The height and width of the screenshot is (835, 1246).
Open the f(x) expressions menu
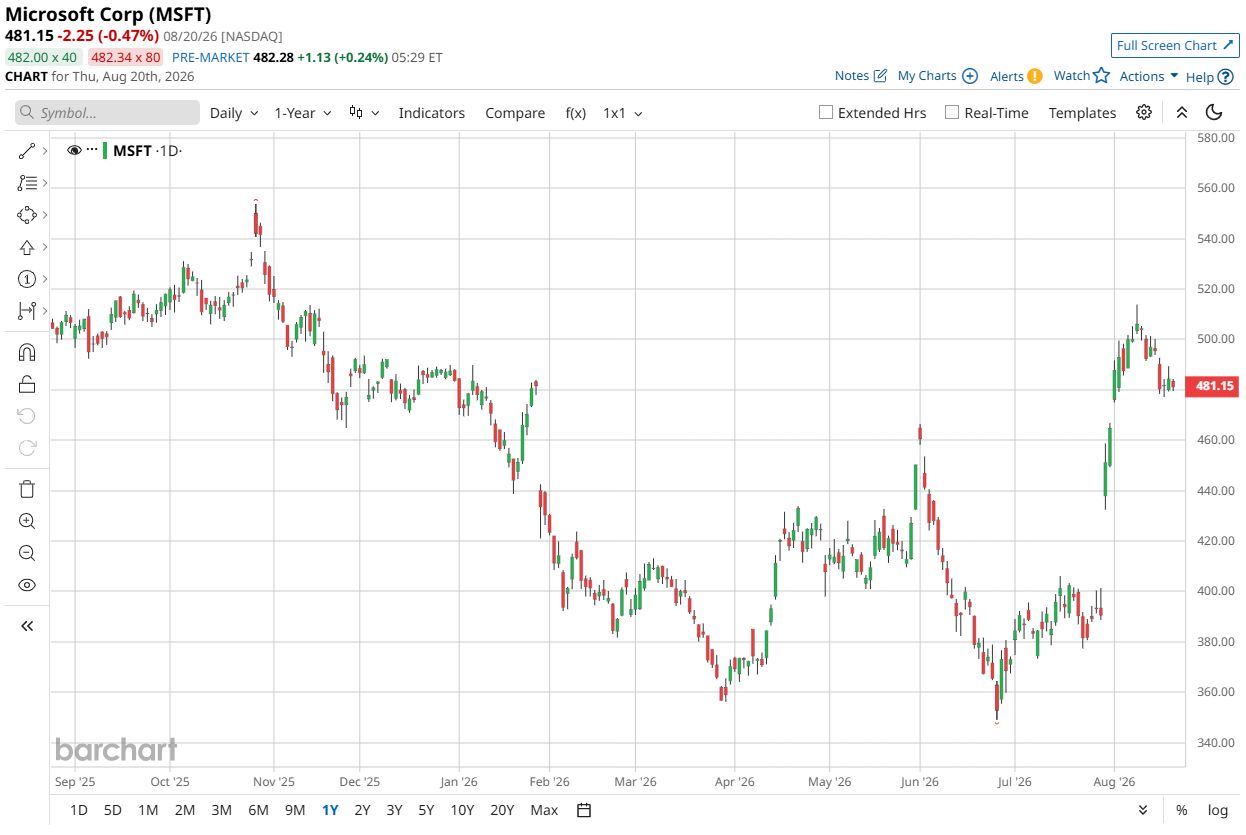tap(576, 113)
